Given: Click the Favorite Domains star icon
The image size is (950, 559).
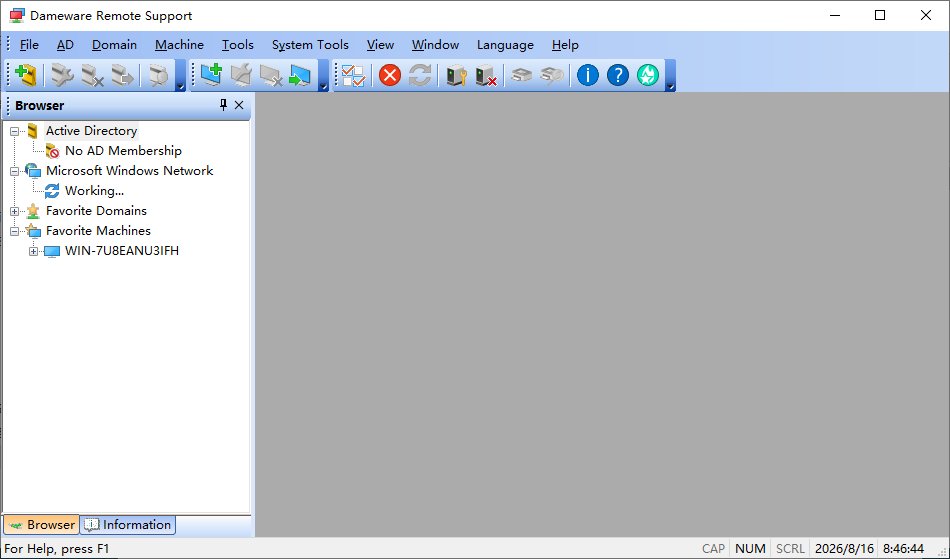Looking at the screenshot, I should point(33,211).
